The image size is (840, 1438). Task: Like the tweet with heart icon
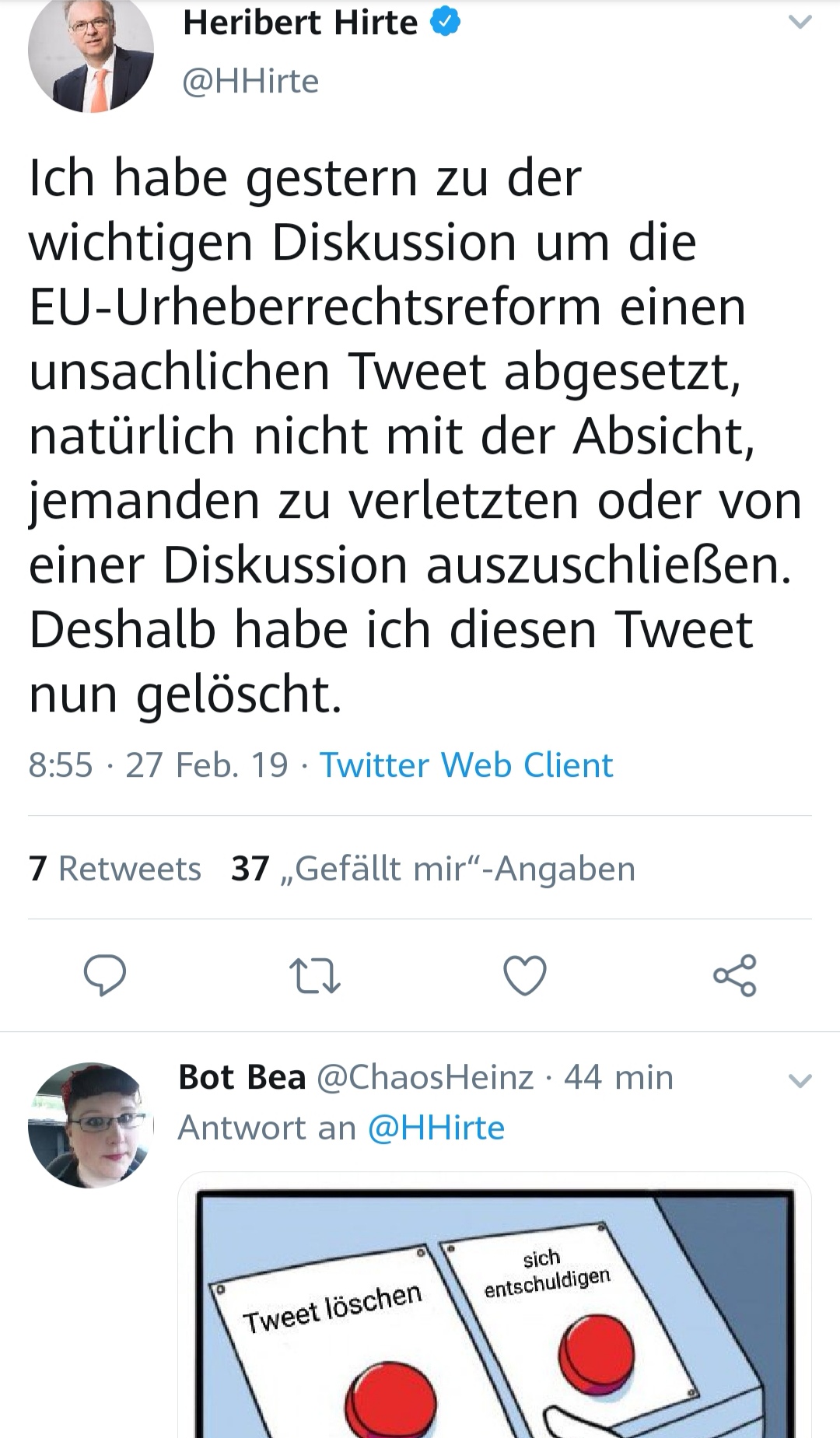click(525, 975)
